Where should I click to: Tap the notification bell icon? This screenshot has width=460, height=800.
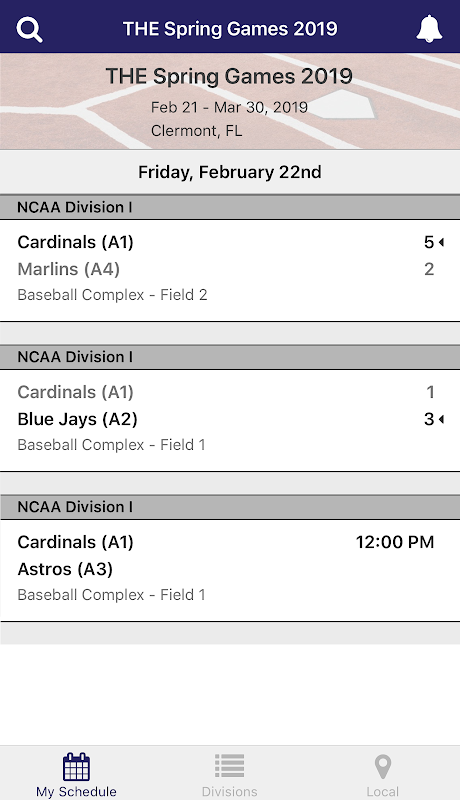point(429,29)
